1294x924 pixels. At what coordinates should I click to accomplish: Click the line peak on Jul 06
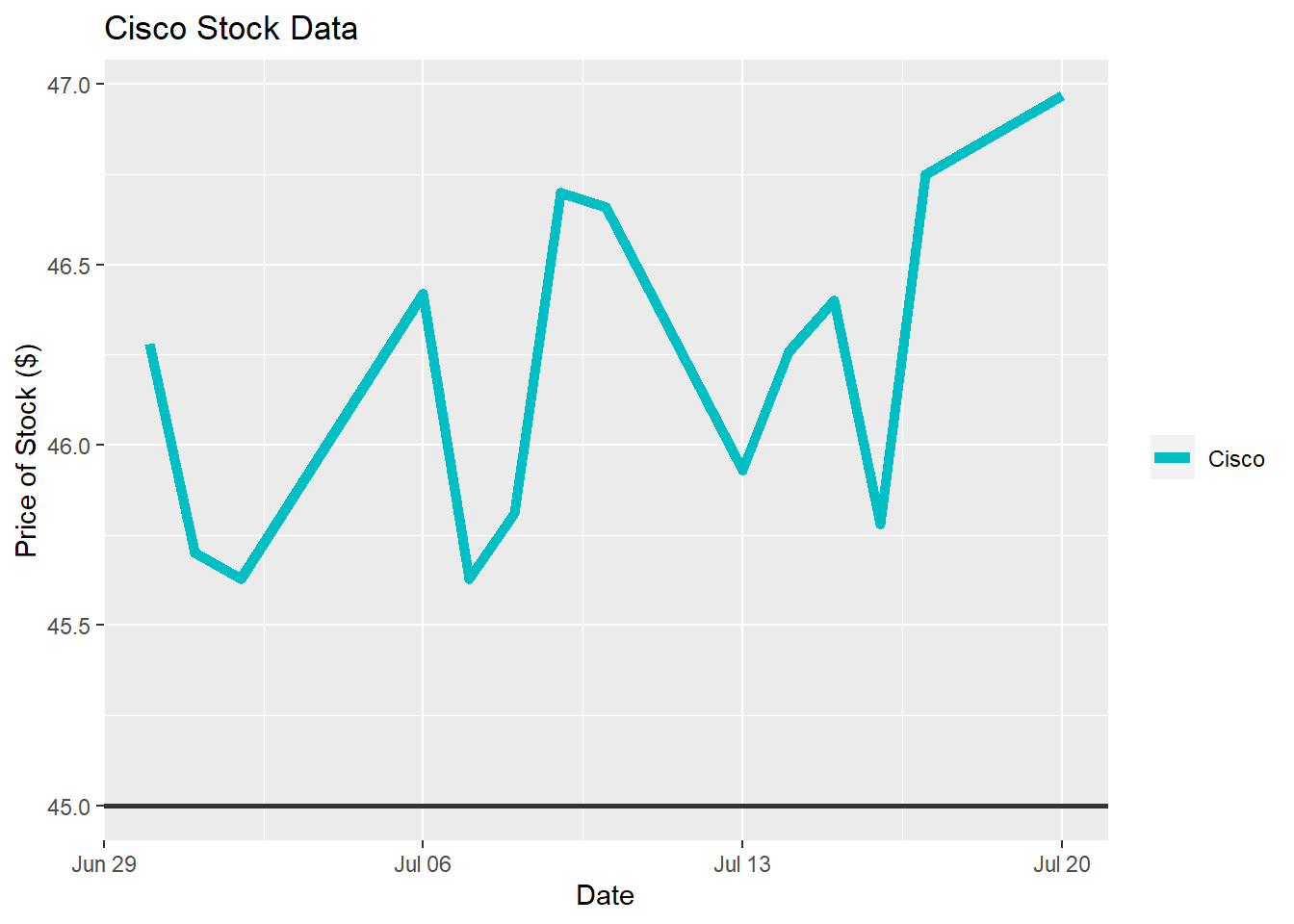(x=423, y=294)
